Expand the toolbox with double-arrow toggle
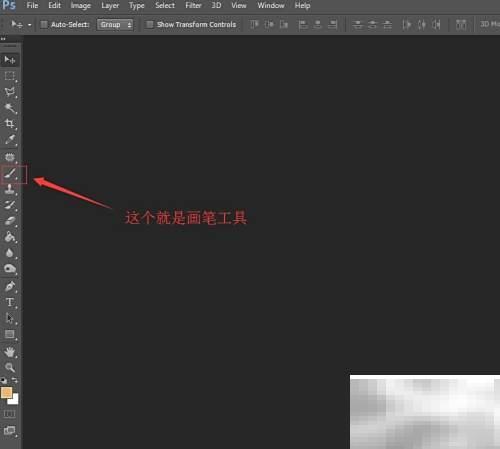 (3, 39)
